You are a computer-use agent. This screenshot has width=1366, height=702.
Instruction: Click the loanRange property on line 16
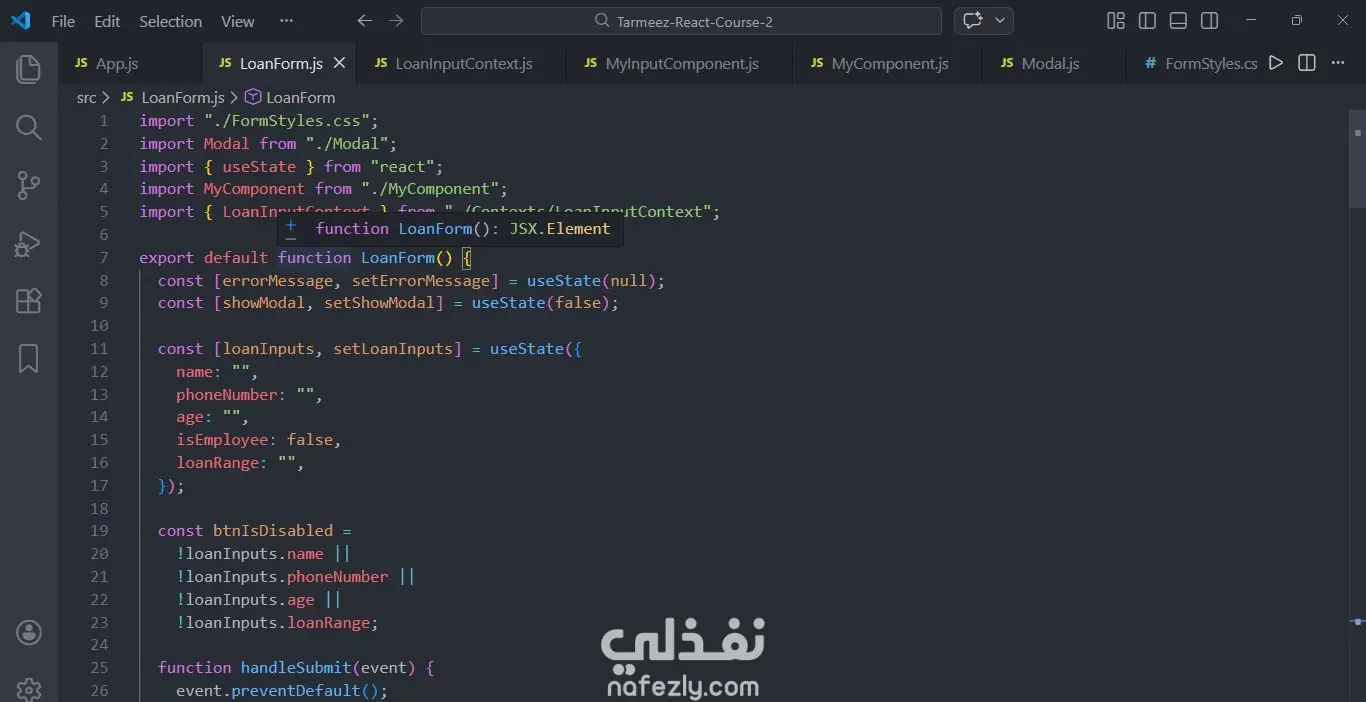(218, 462)
